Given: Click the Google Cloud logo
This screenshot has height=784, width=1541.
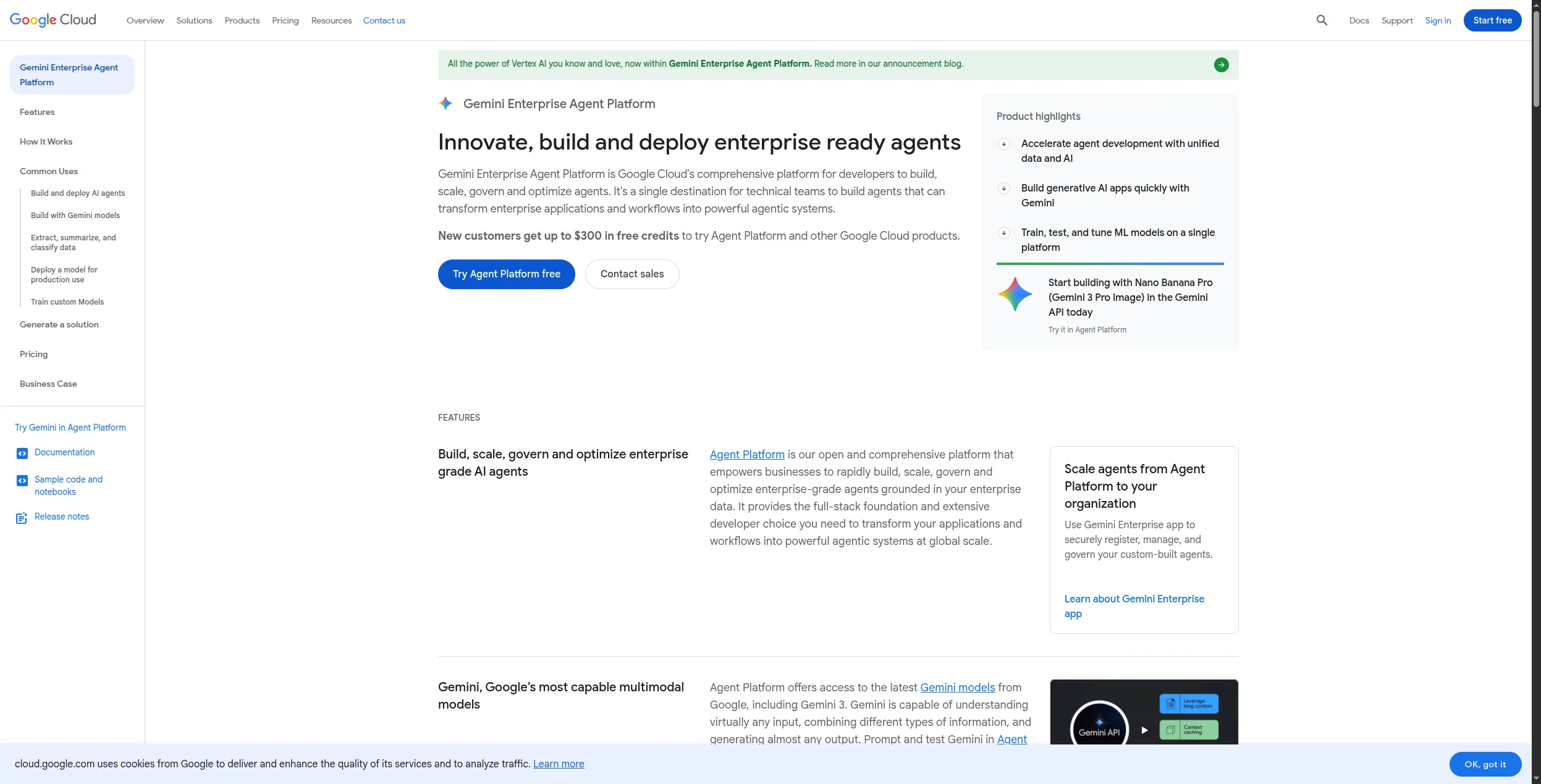Looking at the screenshot, I should (53, 20).
